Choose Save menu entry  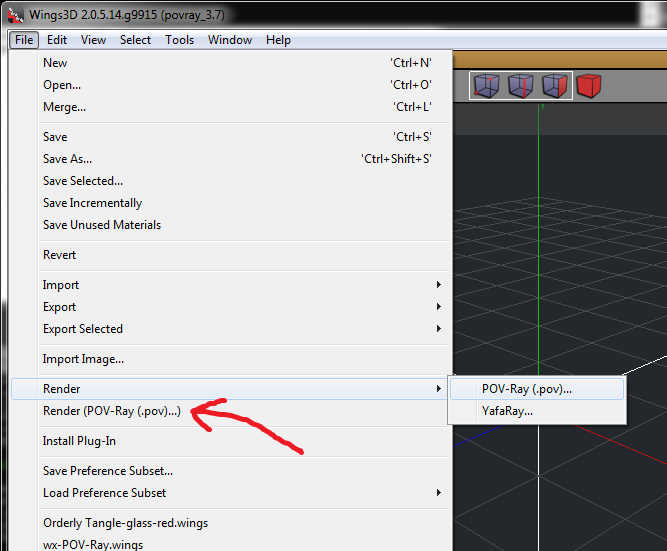[231, 137]
